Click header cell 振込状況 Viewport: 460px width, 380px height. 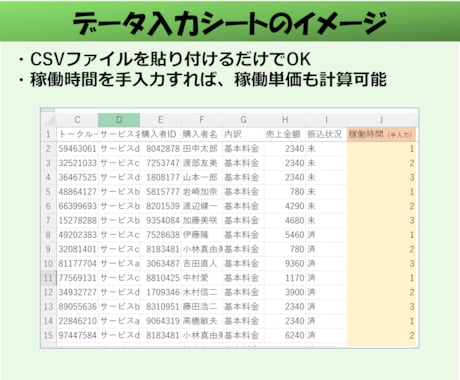point(326,134)
